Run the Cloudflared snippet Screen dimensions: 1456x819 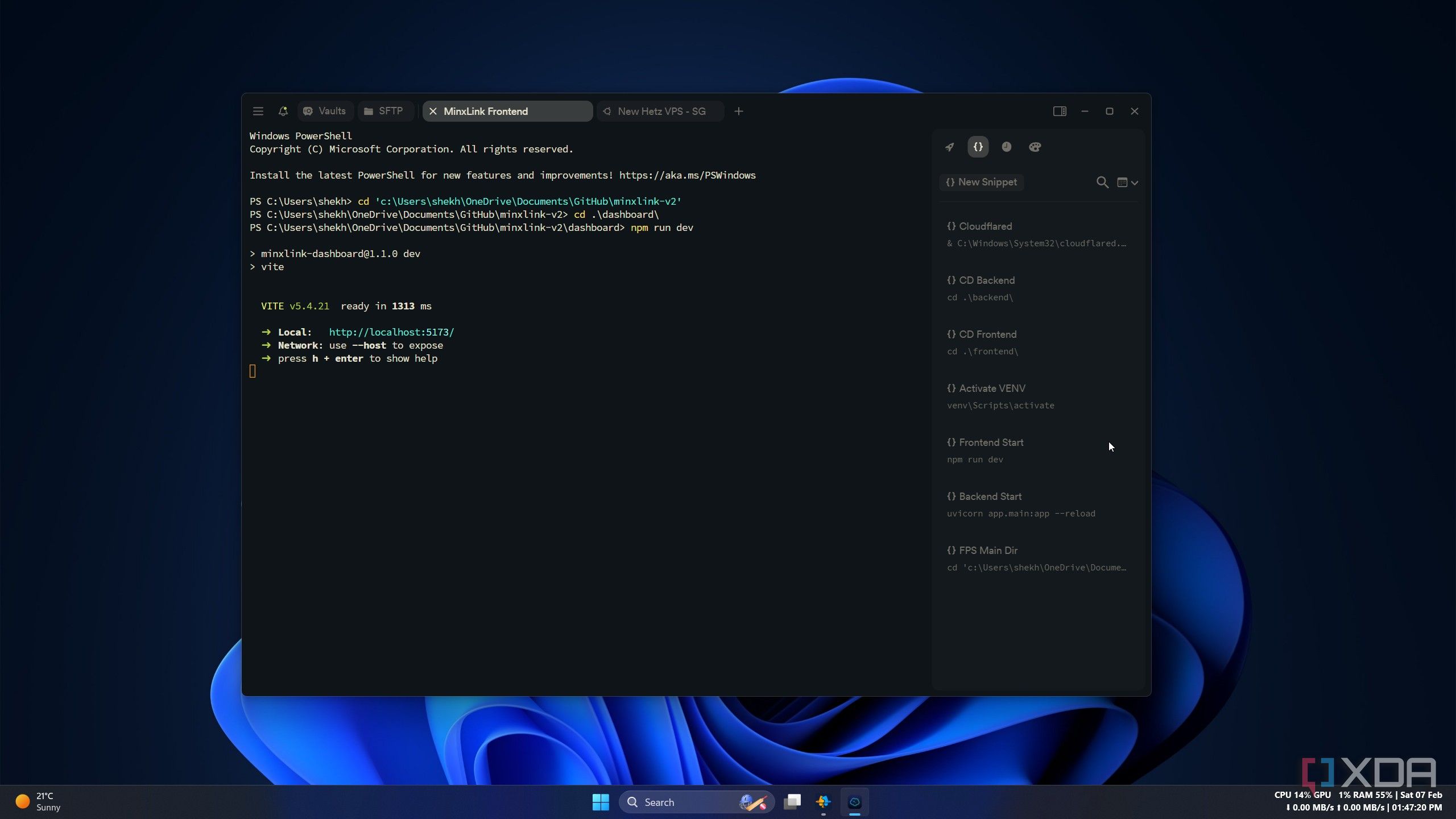coord(1037,234)
